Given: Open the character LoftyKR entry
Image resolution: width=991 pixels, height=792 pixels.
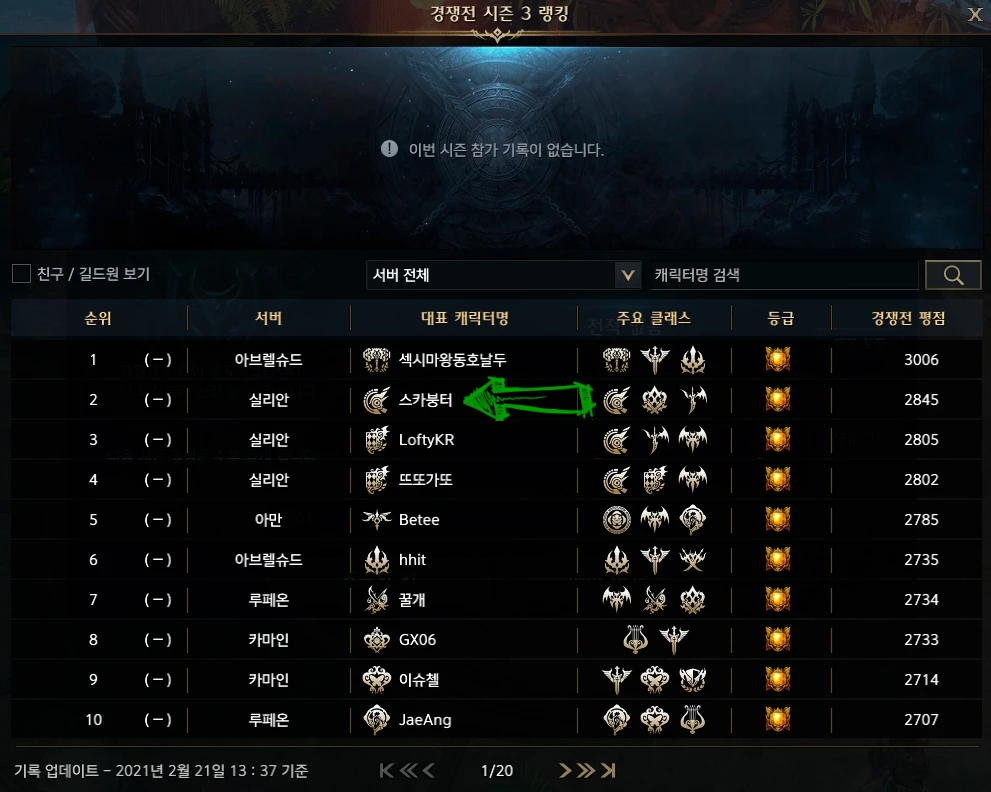Looking at the screenshot, I should tap(426, 440).
